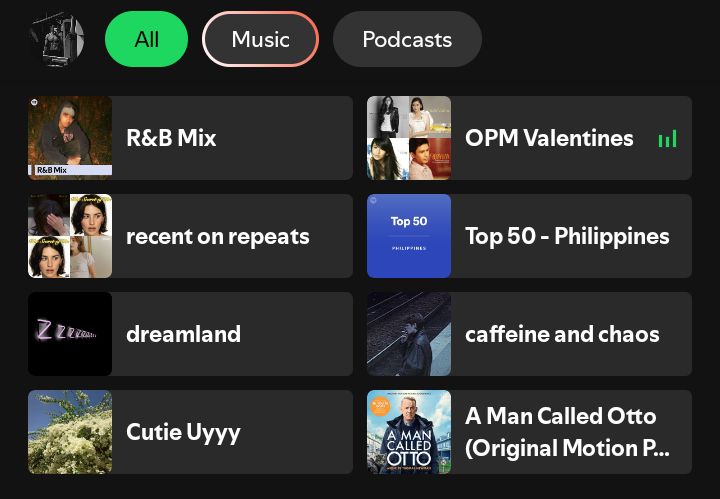Open the profile avatar picture

coord(56,40)
